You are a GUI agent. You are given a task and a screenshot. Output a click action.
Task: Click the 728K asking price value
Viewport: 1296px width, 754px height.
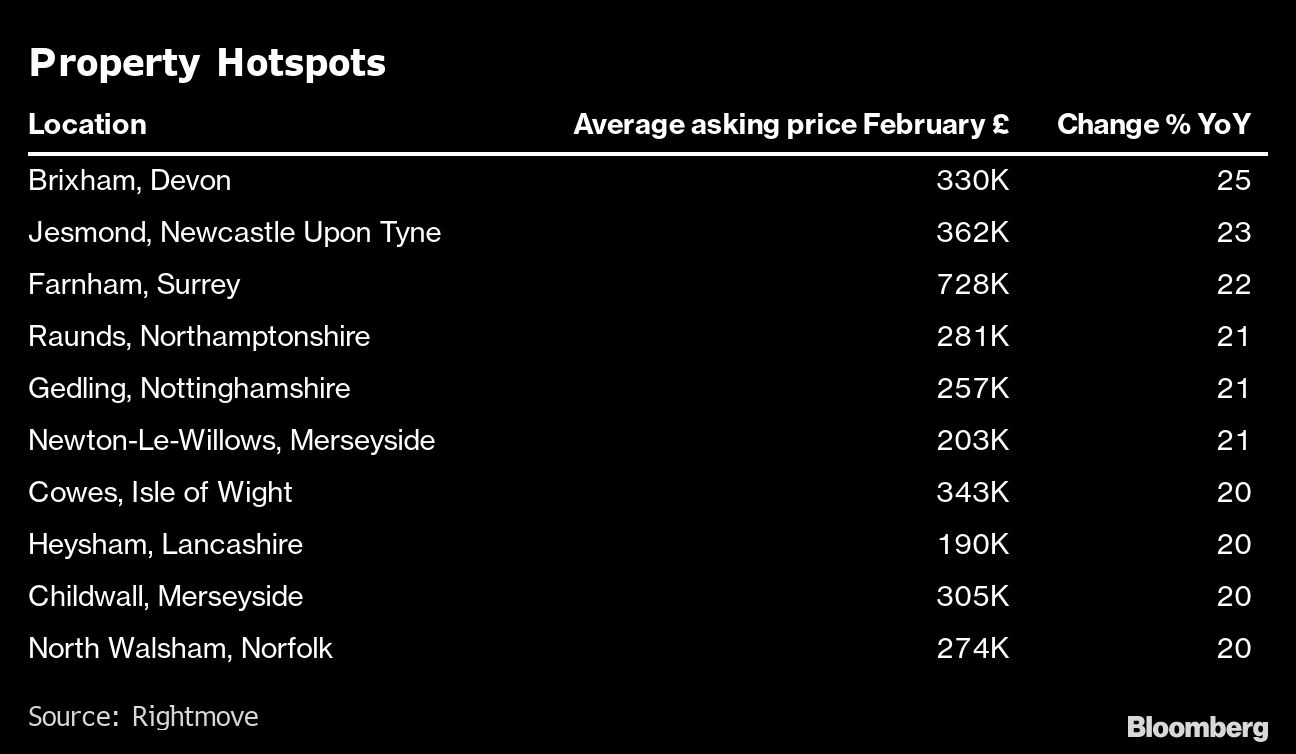tap(972, 285)
